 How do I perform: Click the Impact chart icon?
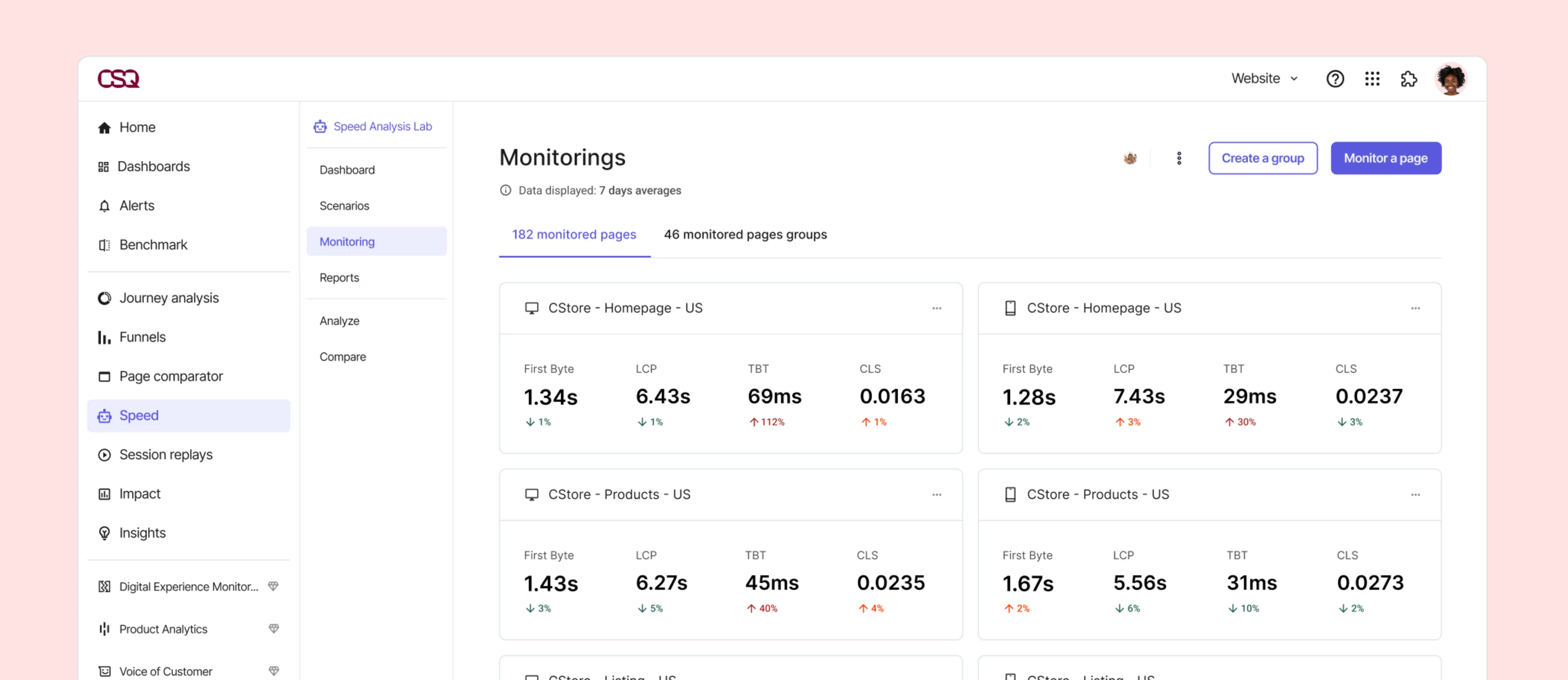(x=104, y=494)
